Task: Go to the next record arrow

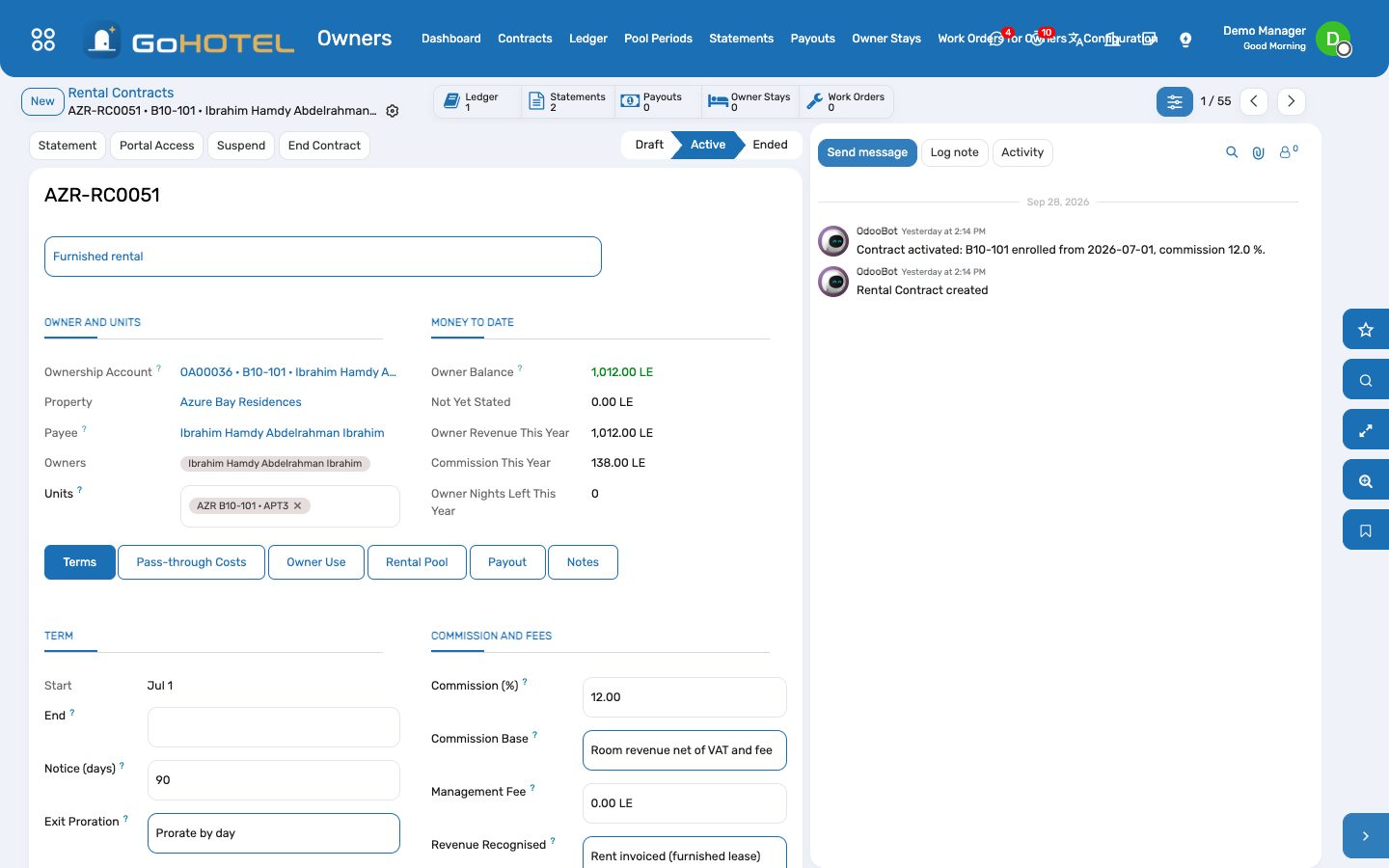Action: 1292,101
